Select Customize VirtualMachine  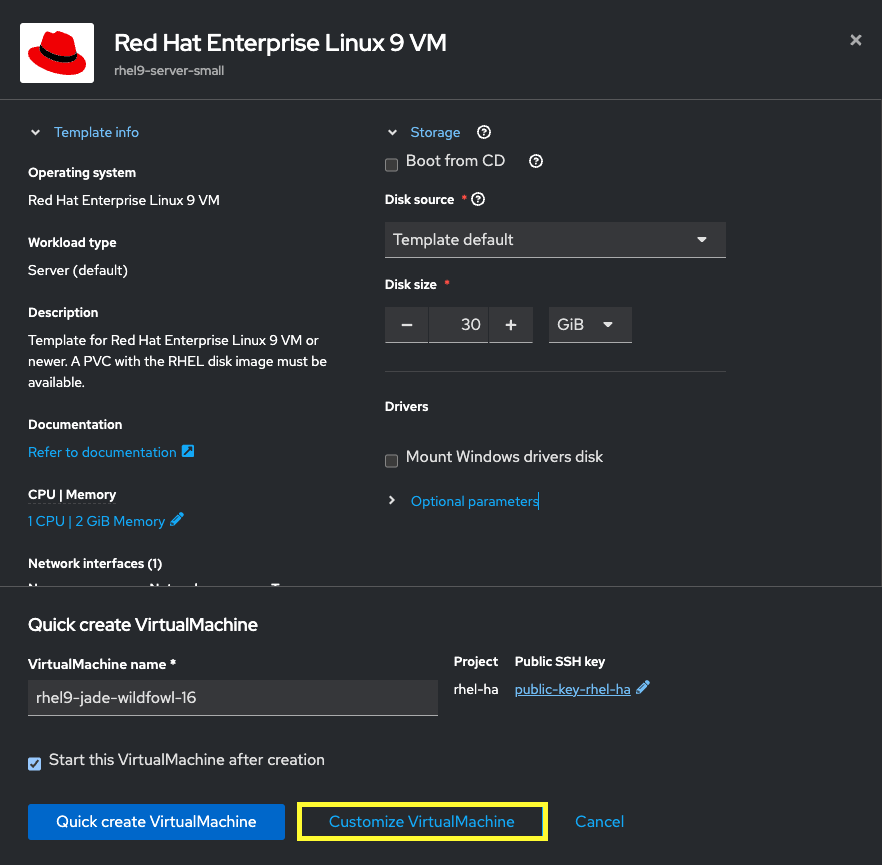(x=421, y=821)
